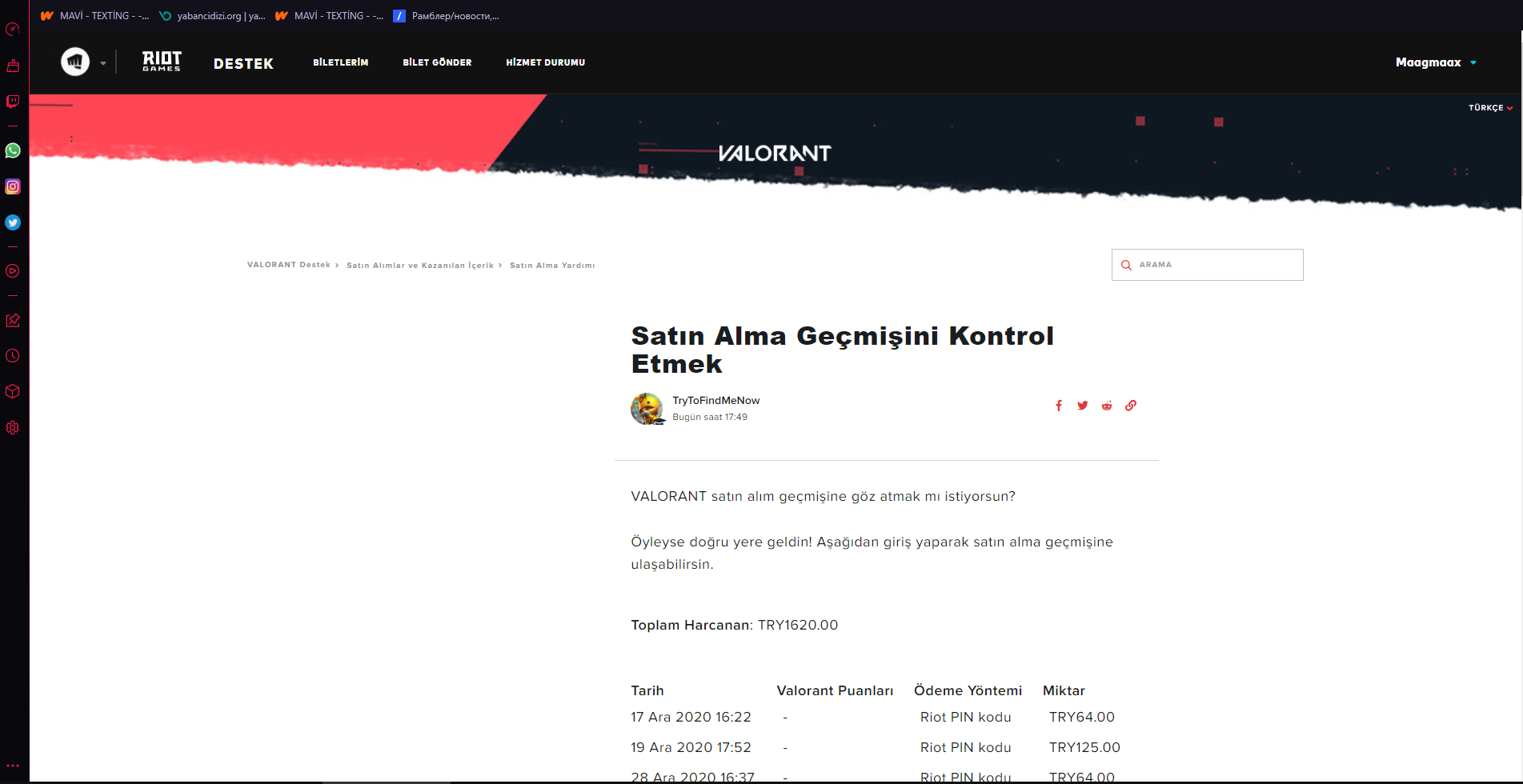Click the Toplam Harcanan TRY1620.00 text
Viewport: 1523px width, 784px height.
(735, 625)
